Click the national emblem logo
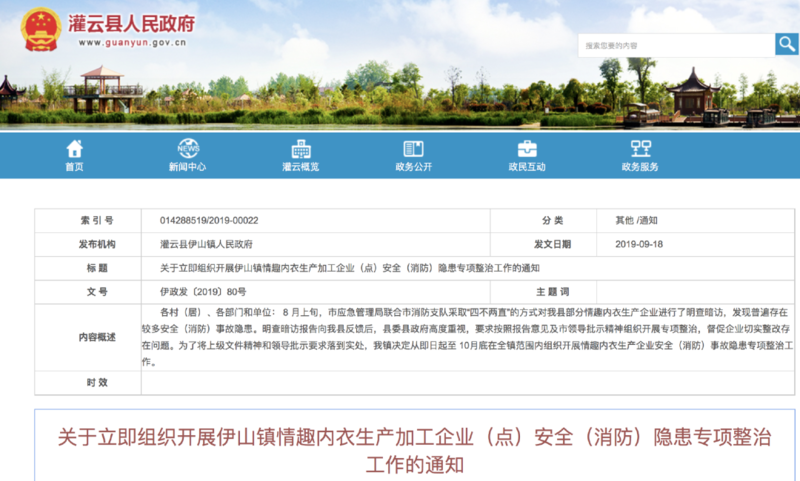 [x=41, y=29]
